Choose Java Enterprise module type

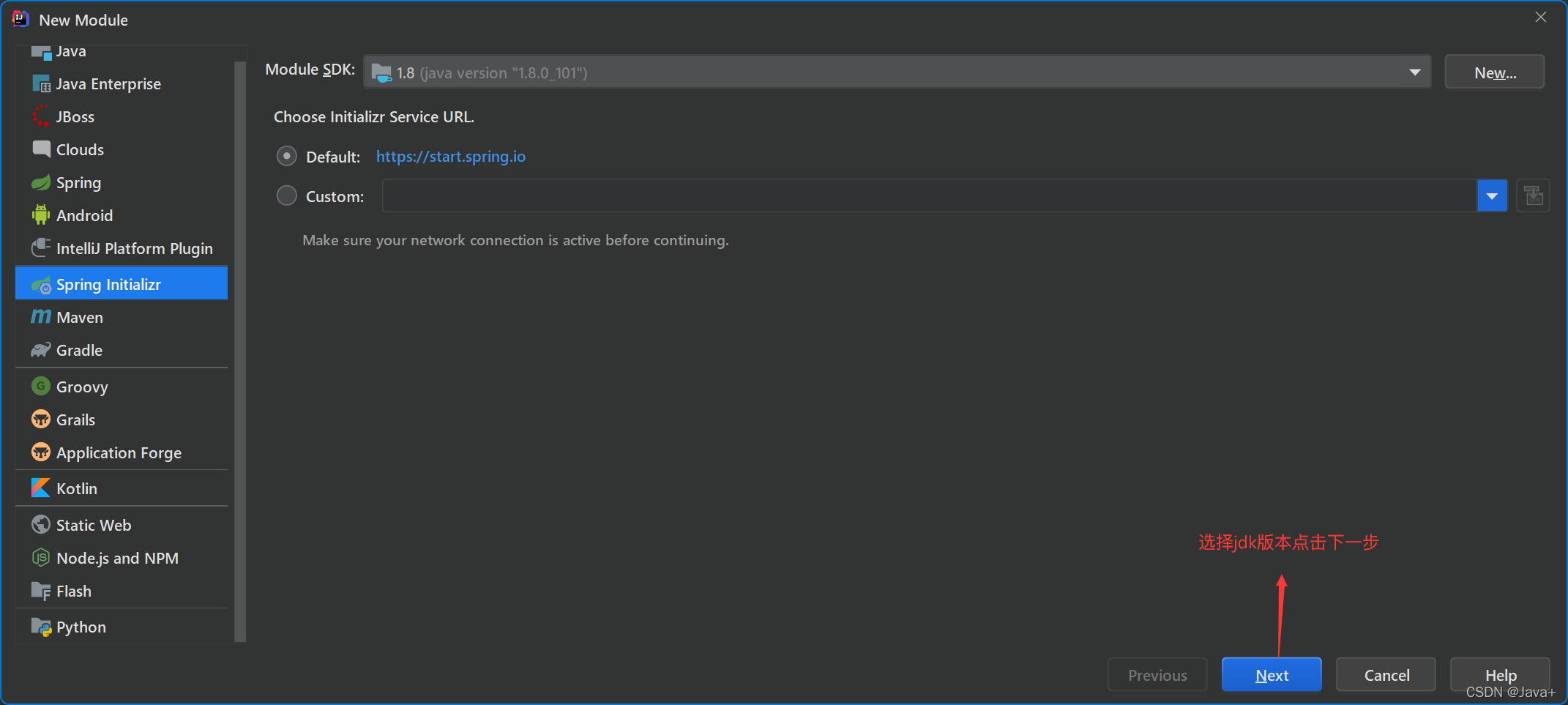point(122,83)
